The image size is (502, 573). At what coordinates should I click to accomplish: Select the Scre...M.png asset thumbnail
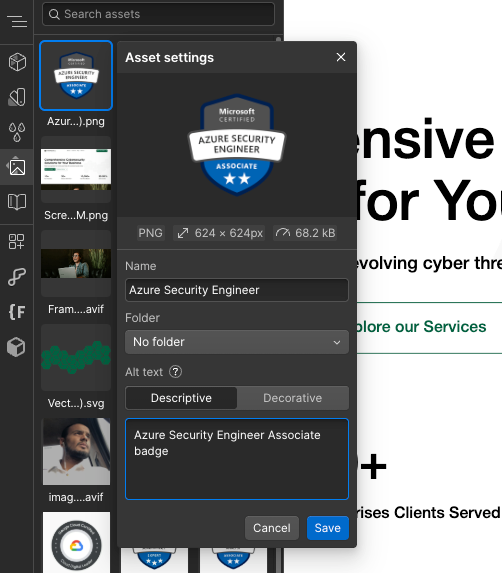click(76, 169)
